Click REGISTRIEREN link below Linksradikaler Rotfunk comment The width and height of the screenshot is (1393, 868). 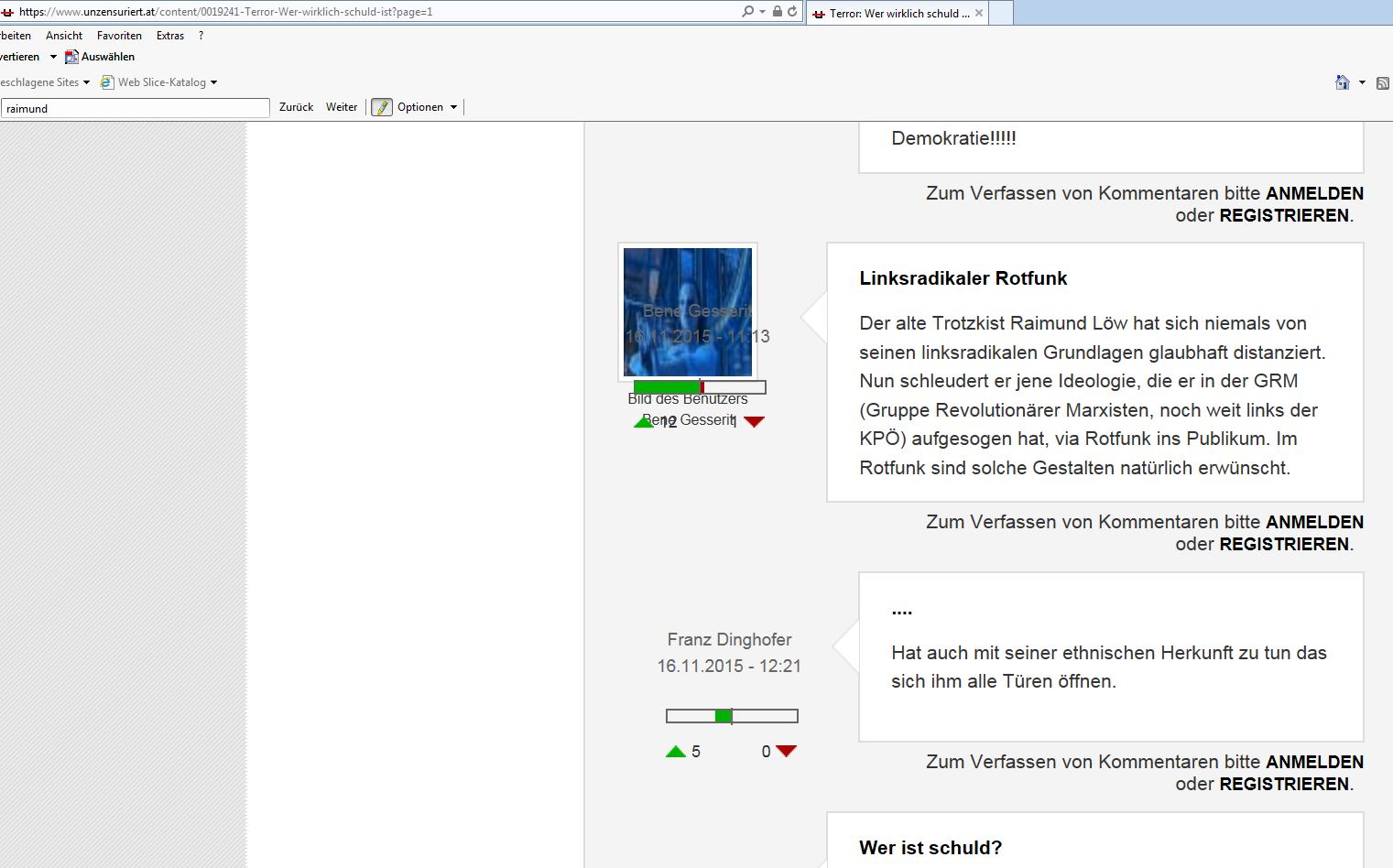tap(1284, 544)
